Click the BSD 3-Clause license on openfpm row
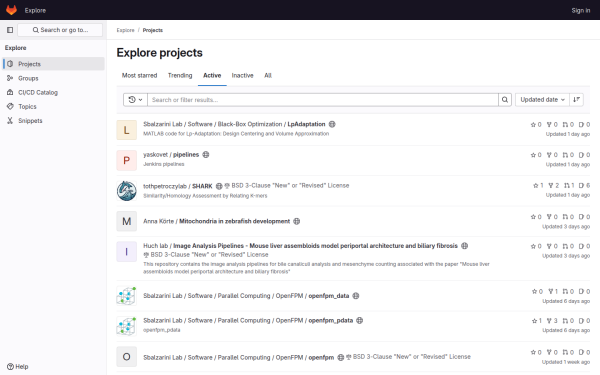 tap(408, 357)
